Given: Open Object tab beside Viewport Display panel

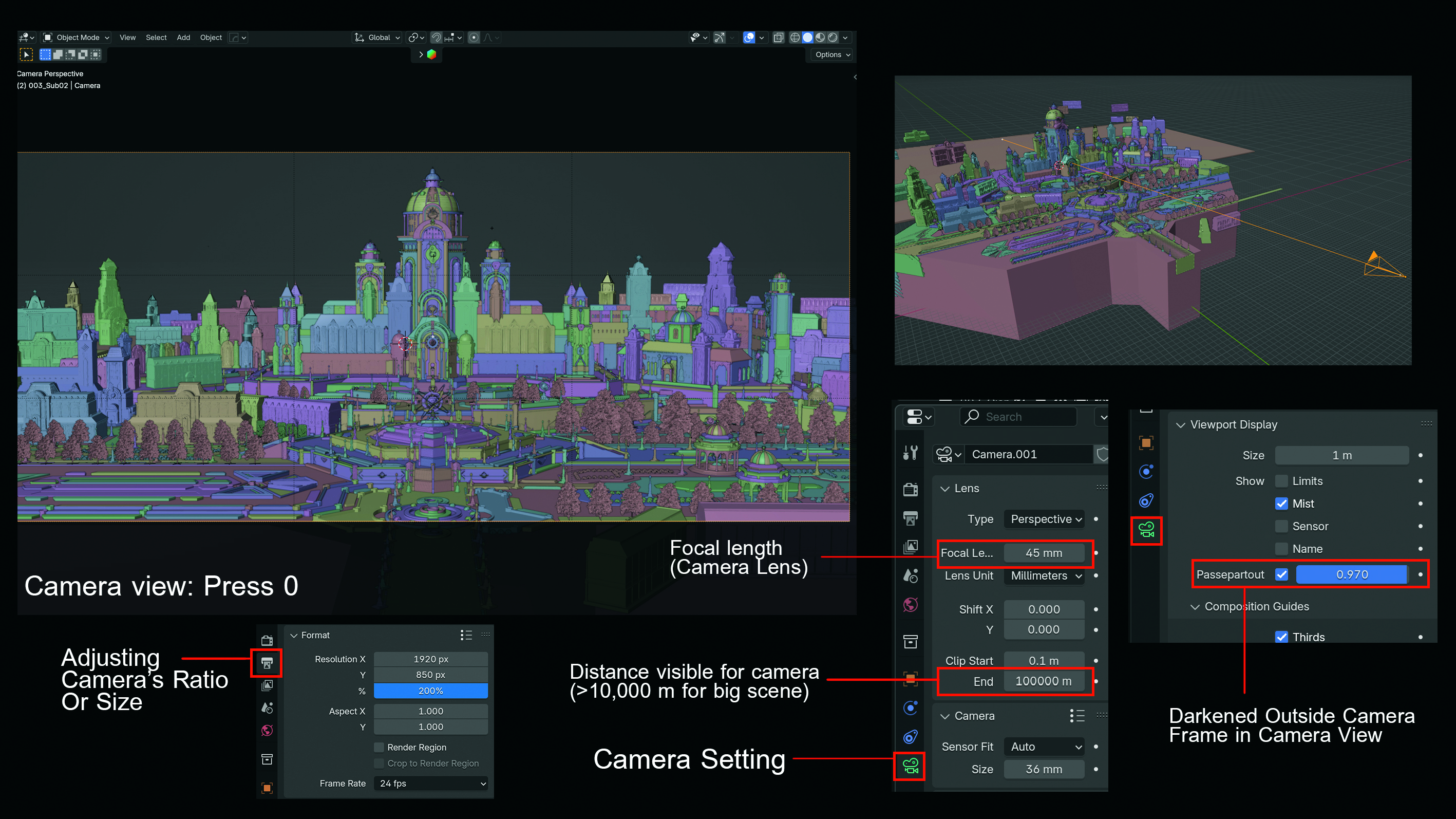Looking at the screenshot, I should (1146, 443).
